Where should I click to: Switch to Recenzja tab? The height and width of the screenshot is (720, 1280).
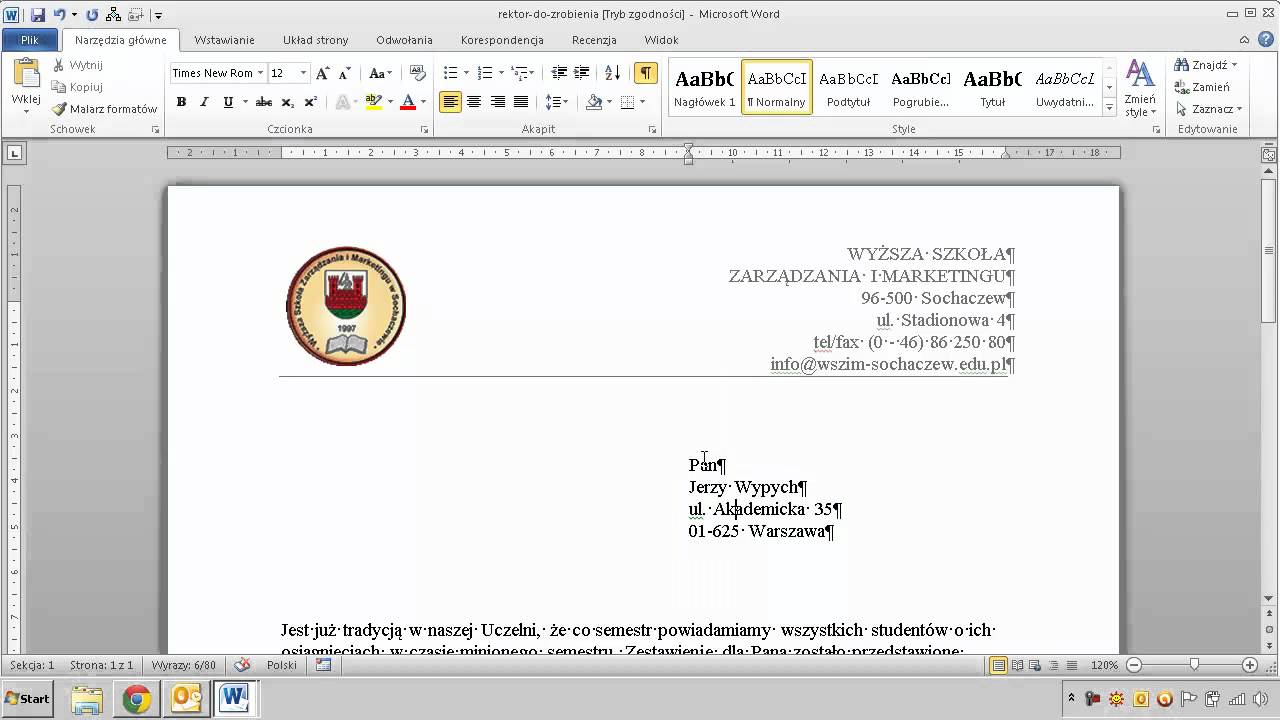[594, 40]
